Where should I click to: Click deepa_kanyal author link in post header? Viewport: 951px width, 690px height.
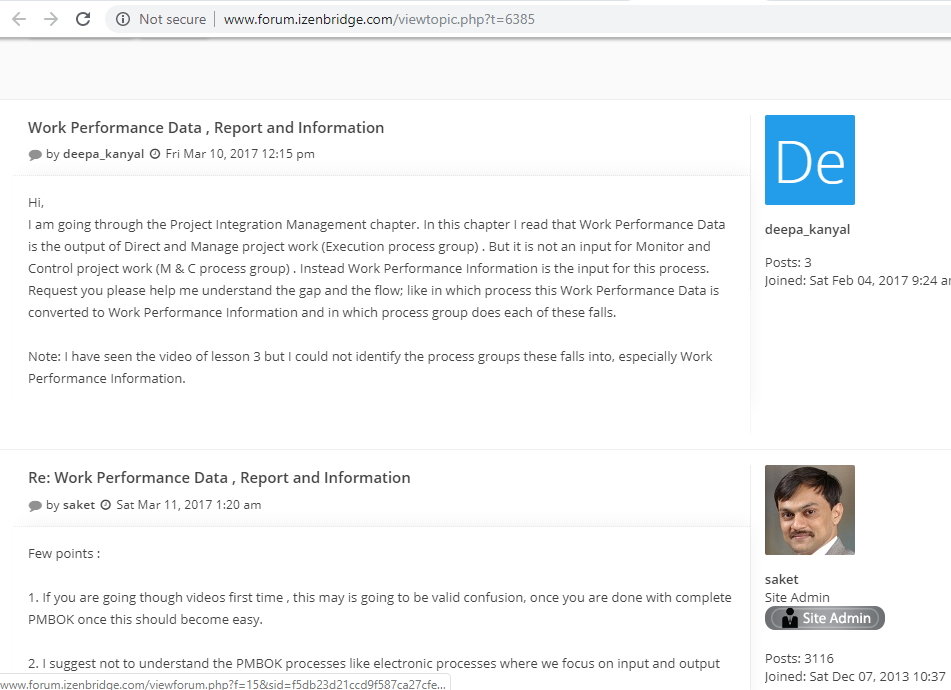(103, 154)
